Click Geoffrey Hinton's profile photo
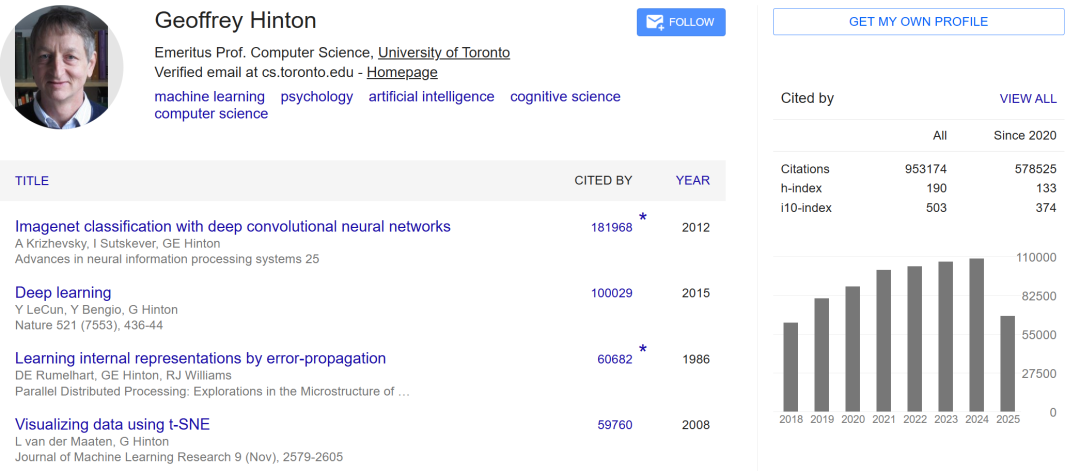 [x=62, y=67]
